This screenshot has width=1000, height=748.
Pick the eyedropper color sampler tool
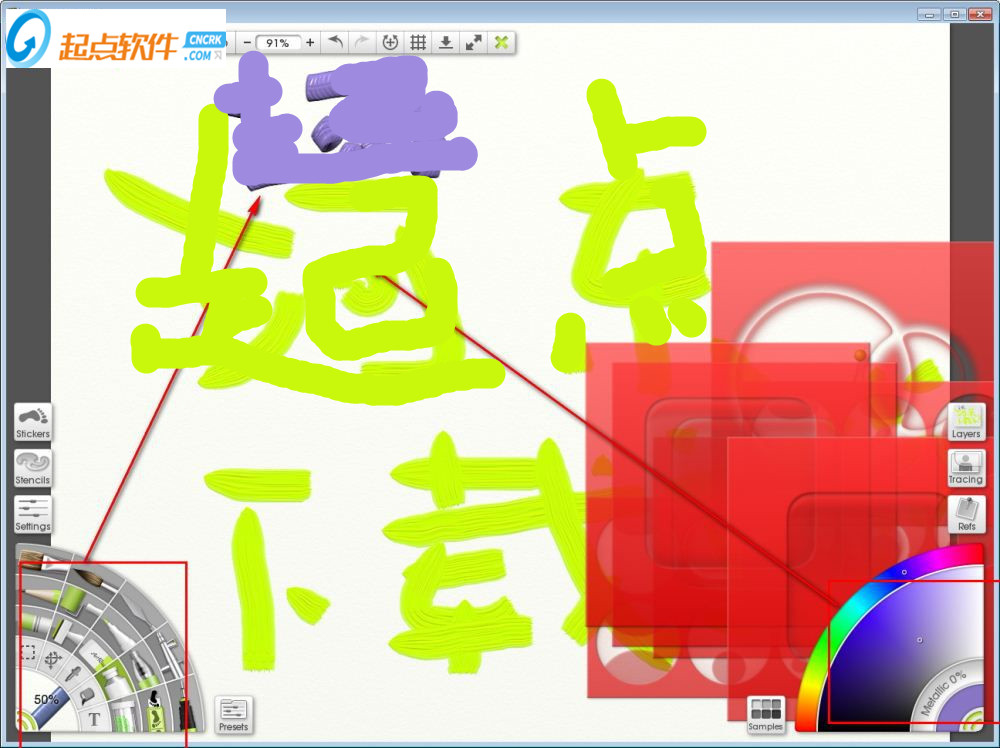point(73,674)
